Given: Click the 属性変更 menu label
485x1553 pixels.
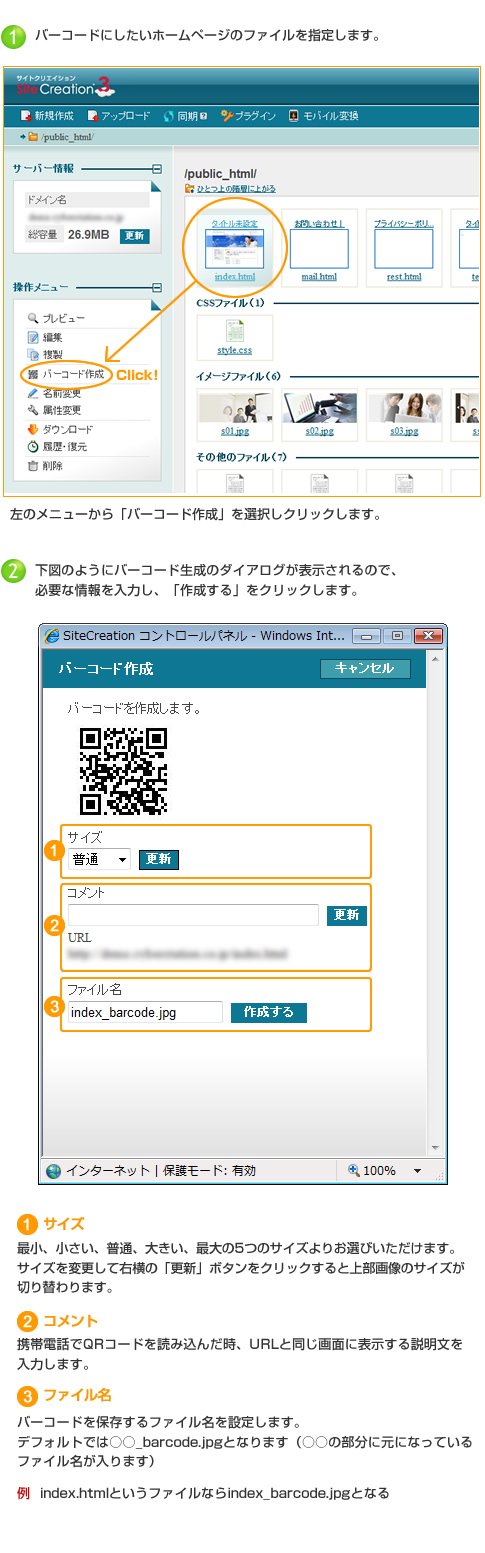Looking at the screenshot, I should coord(62,410).
